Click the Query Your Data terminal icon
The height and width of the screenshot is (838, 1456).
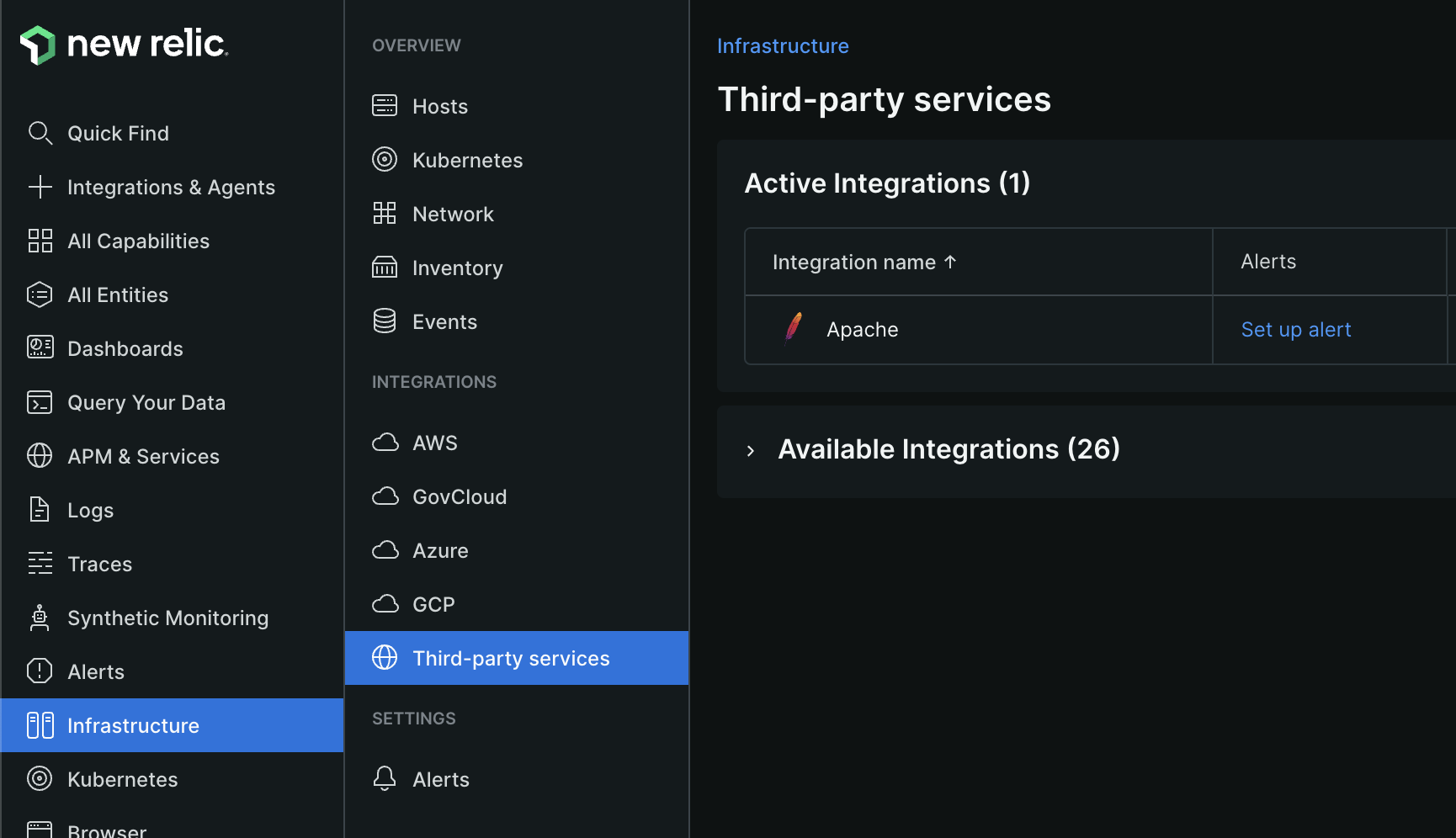tap(40, 402)
